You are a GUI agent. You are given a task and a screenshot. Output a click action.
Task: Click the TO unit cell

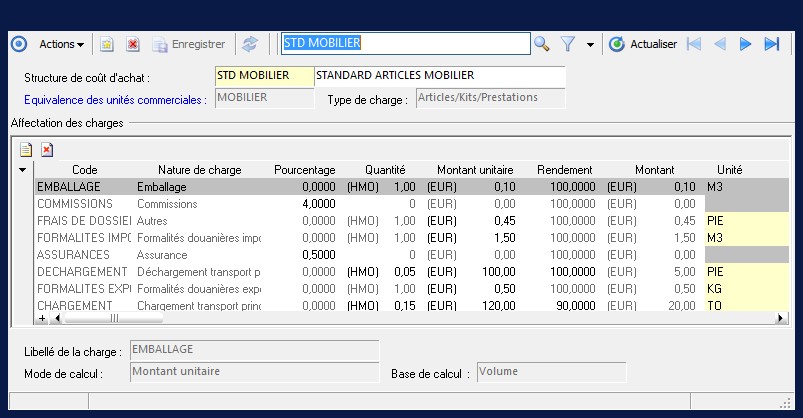tap(747, 305)
